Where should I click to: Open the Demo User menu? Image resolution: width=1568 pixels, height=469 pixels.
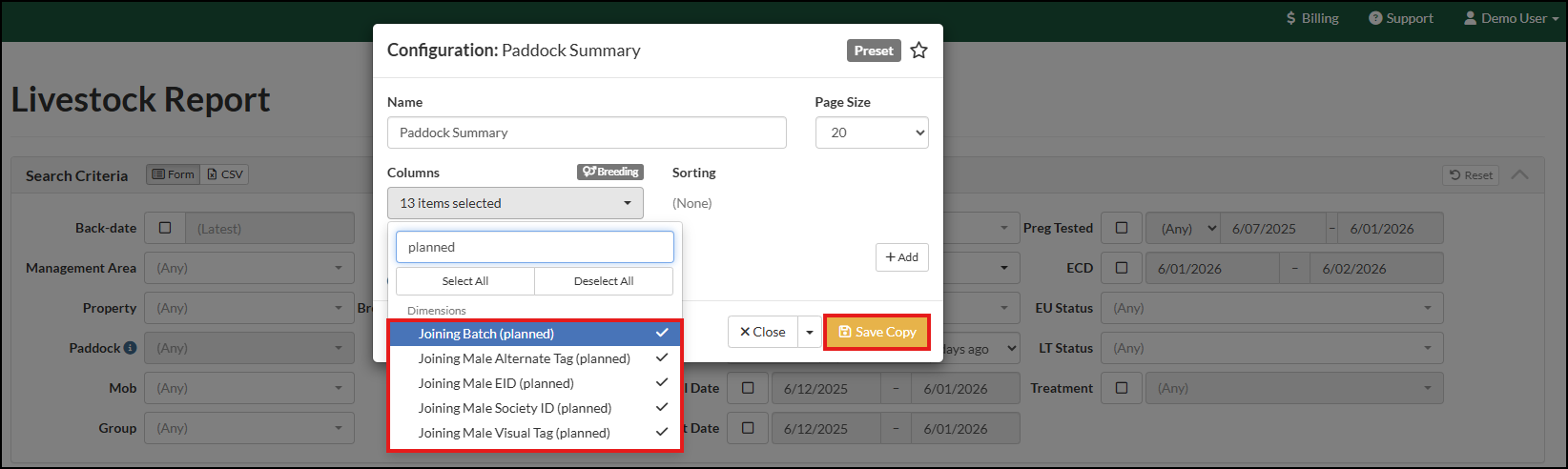point(1511,18)
